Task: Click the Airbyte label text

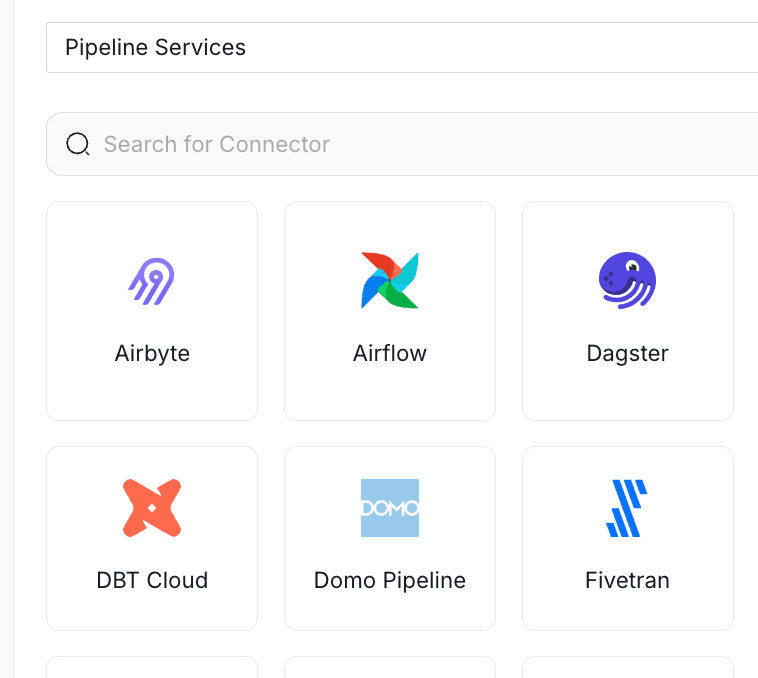Action: tap(152, 353)
